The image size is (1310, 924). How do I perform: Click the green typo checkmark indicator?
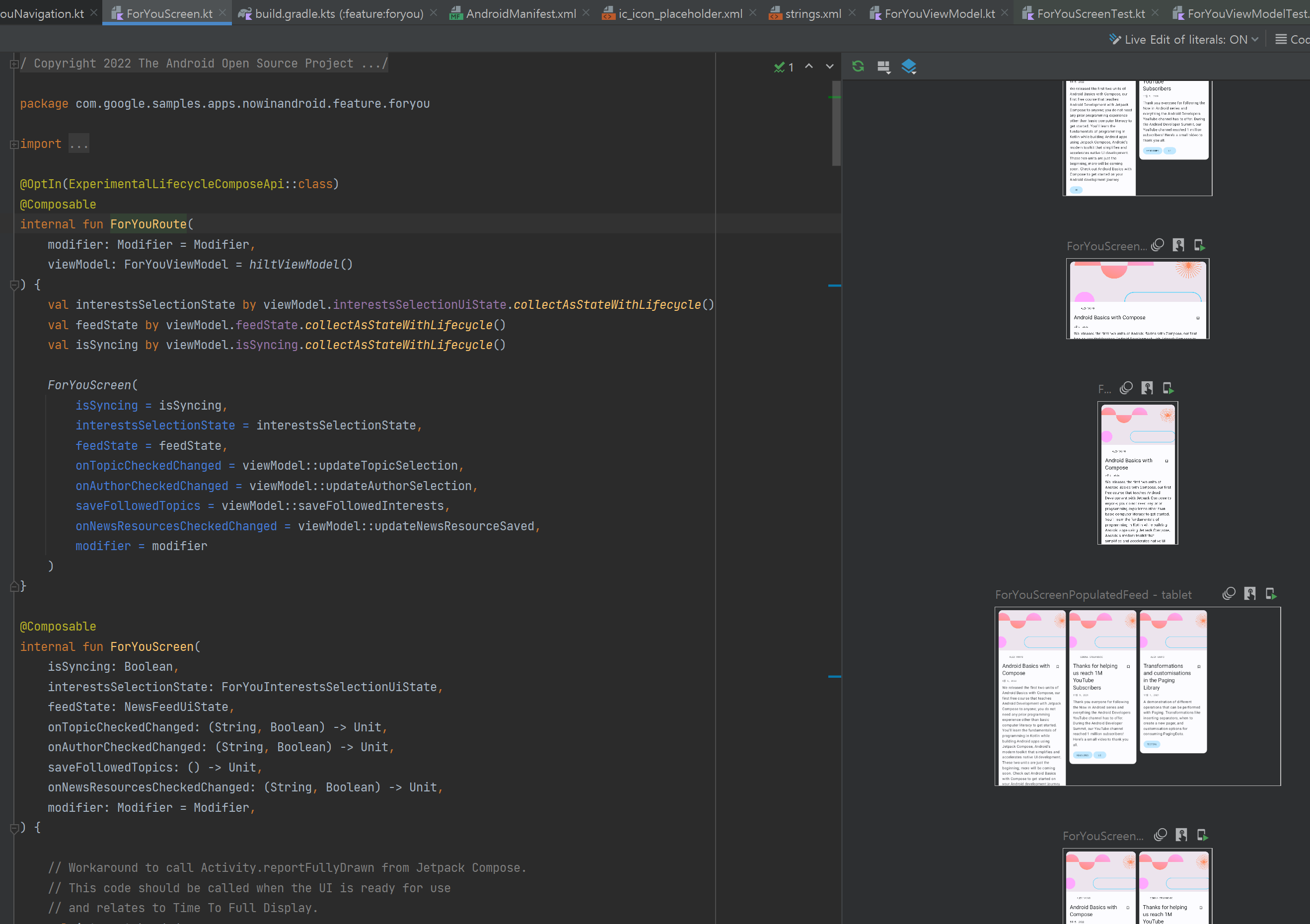(x=779, y=68)
